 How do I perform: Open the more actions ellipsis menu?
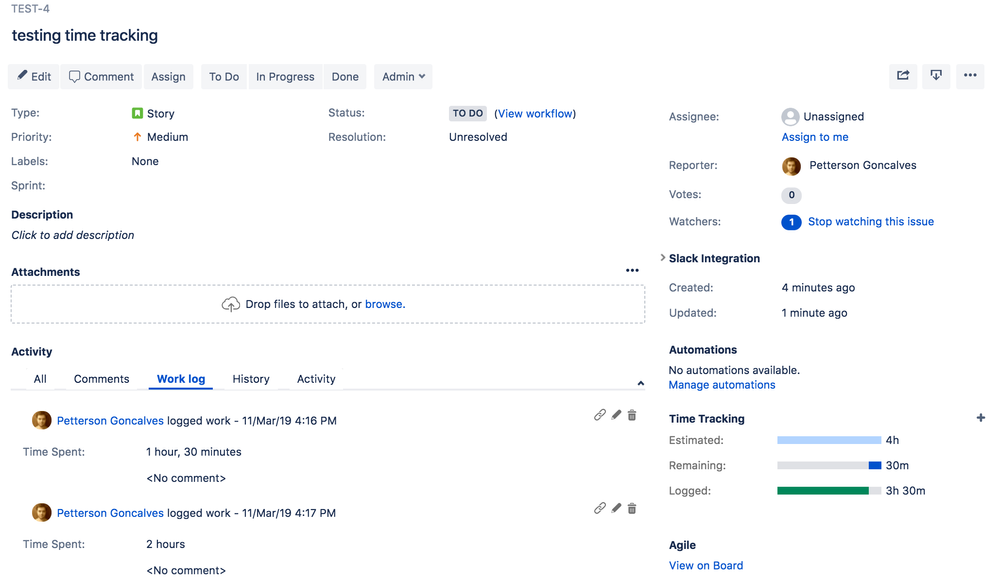[x=970, y=76]
